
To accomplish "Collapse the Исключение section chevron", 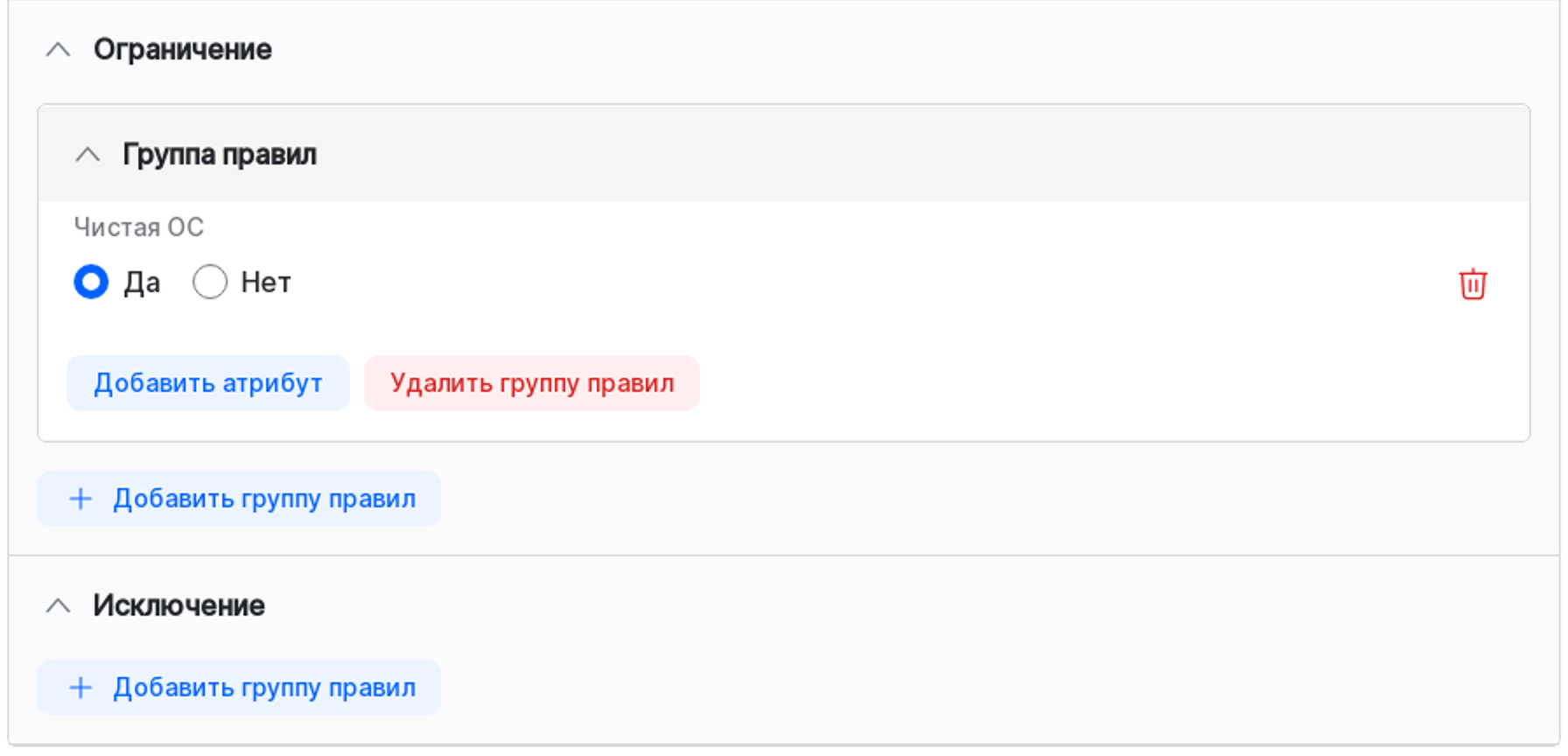I will click(58, 605).
